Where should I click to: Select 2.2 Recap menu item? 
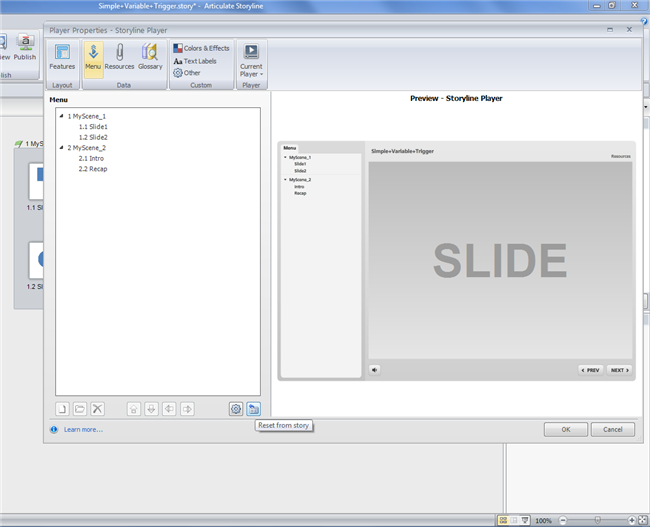pyautogui.click(x=93, y=169)
